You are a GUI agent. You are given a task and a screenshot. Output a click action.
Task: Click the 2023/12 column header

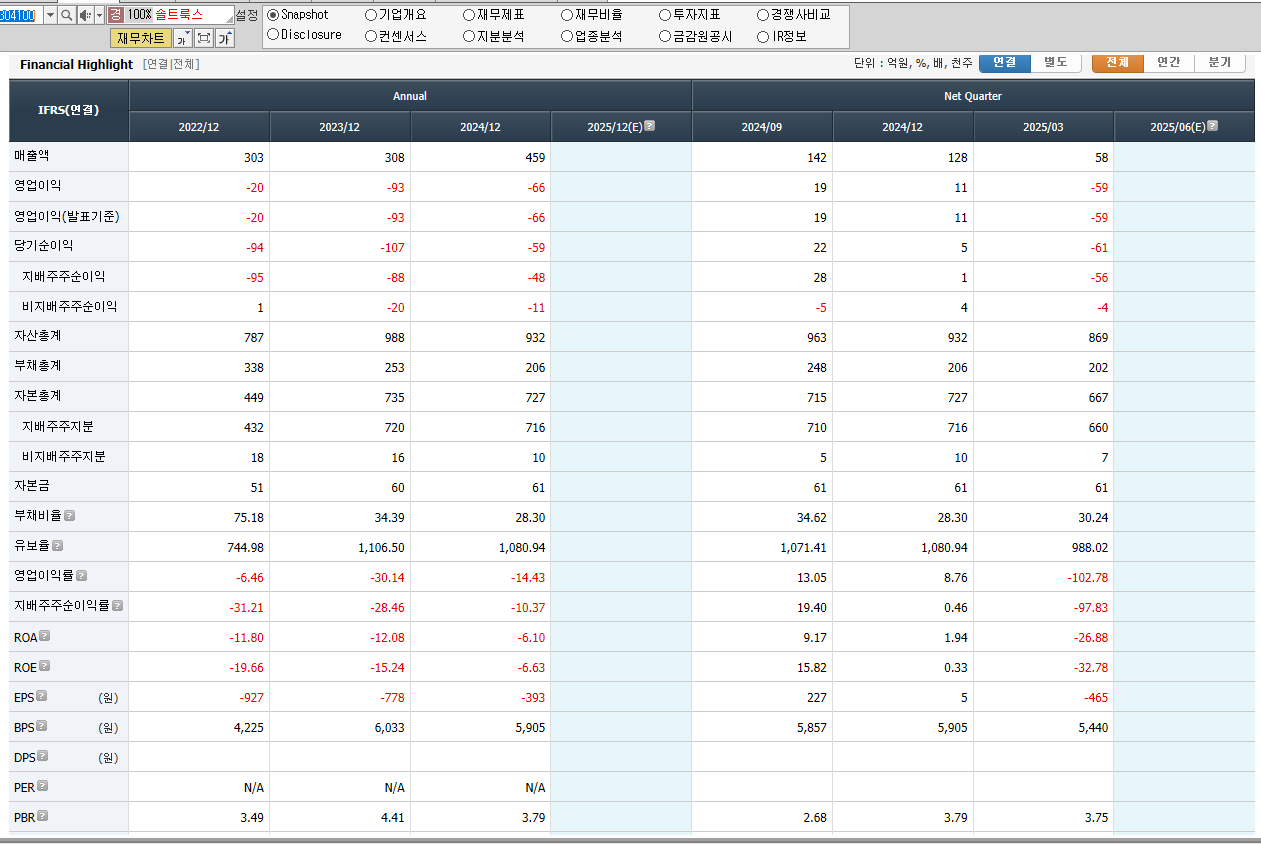pyautogui.click(x=340, y=127)
